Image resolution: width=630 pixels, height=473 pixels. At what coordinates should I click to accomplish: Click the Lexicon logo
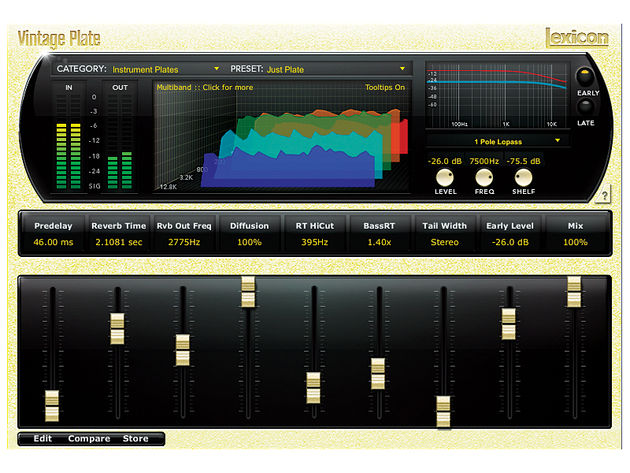577,38
